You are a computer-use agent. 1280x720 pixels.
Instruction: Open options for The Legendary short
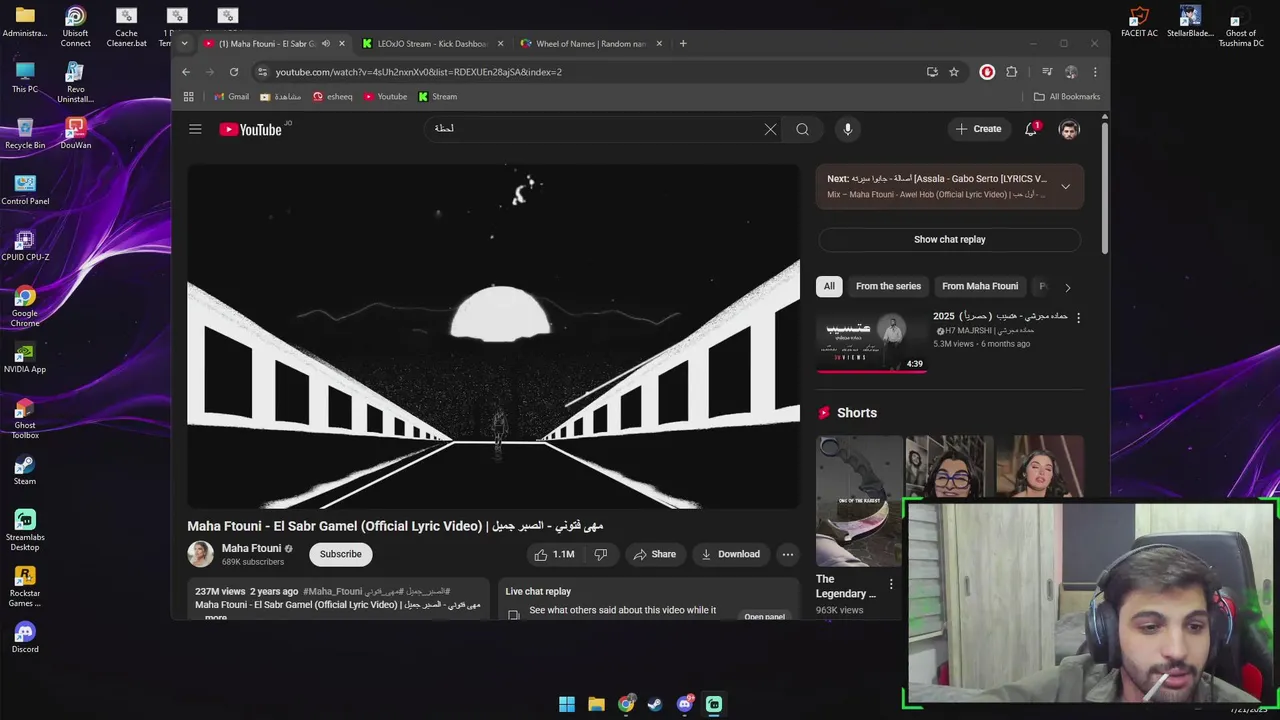tap(891, 584)
